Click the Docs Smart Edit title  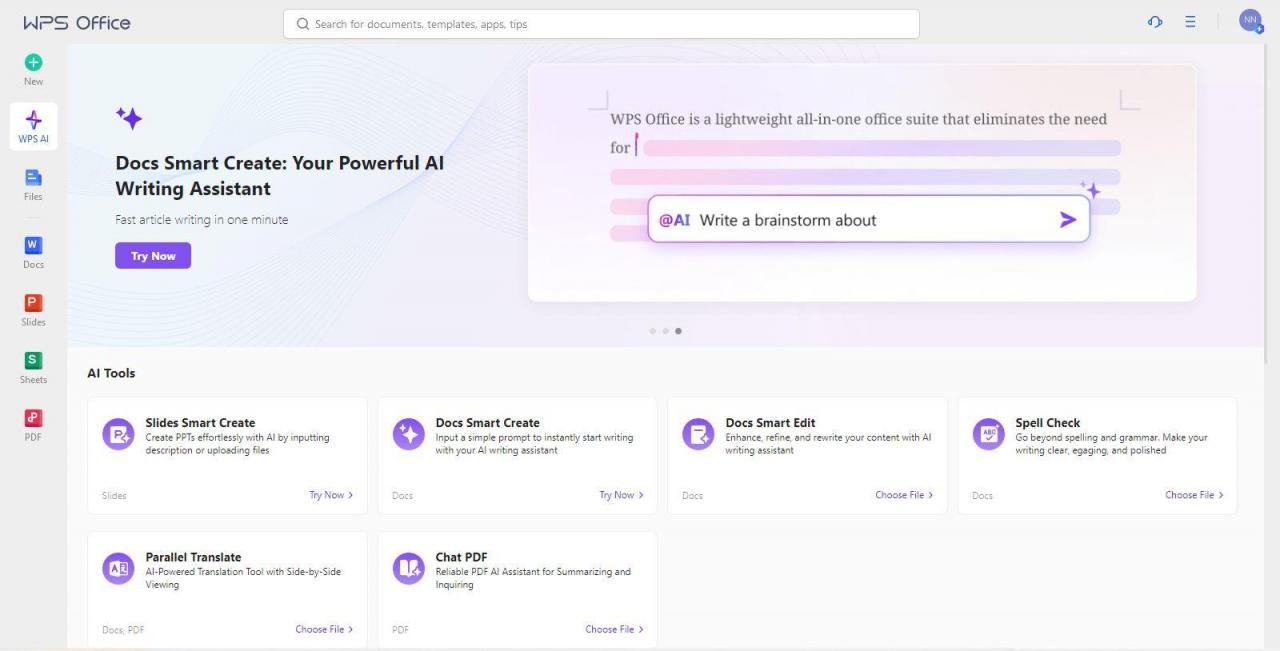click(770, 423)
